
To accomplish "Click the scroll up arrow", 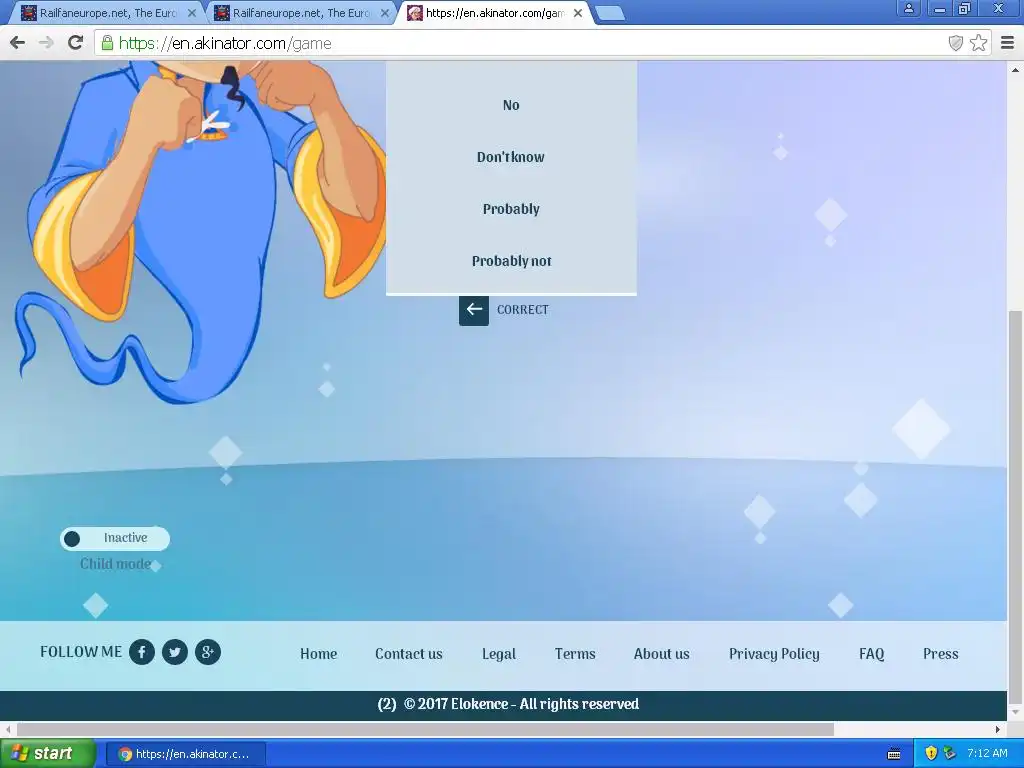I will [1016, 69].
